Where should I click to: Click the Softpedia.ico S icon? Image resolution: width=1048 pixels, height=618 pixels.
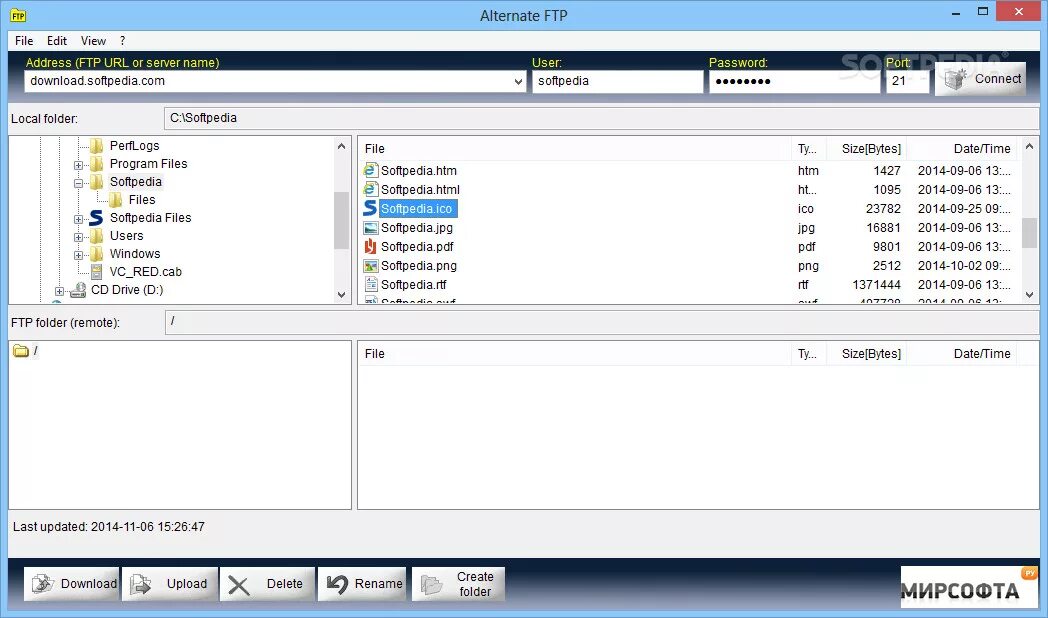370,208
